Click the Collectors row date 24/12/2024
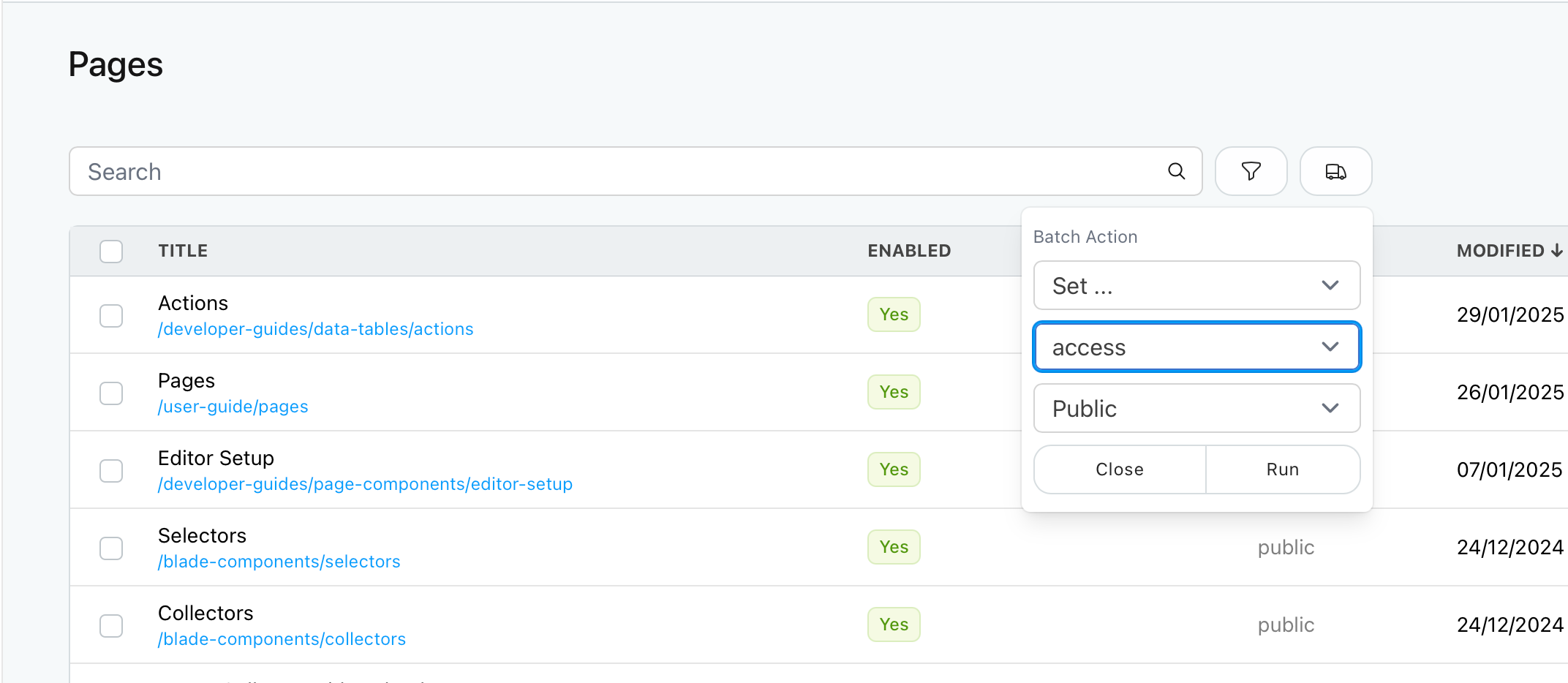 pos(1510,625)
